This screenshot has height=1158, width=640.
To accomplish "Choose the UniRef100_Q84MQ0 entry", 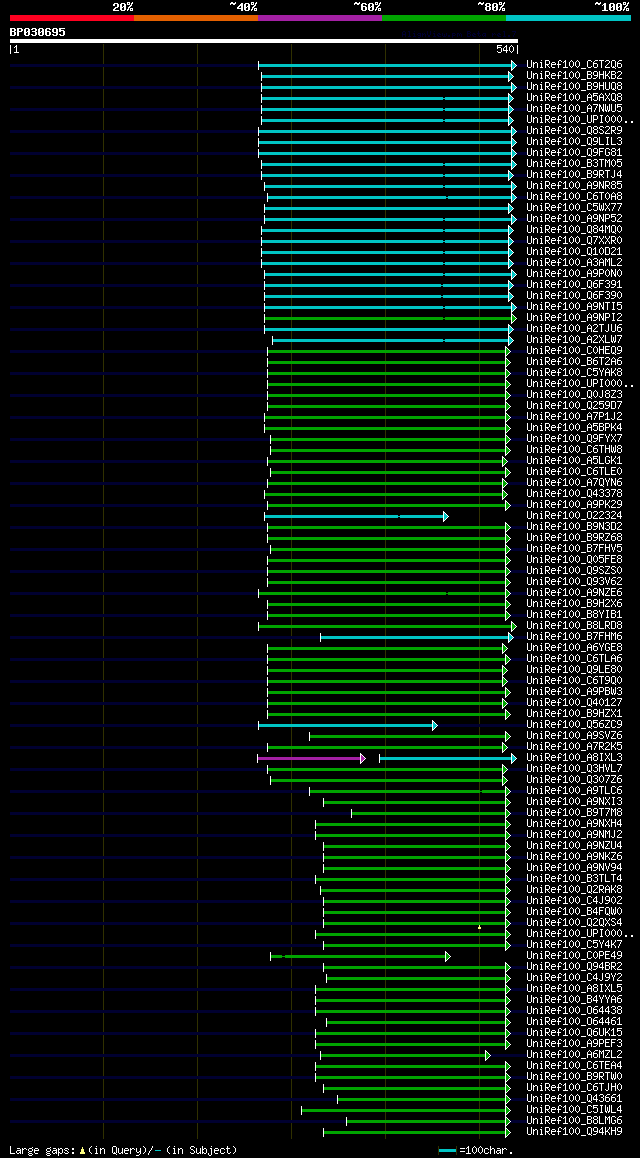I will point(574,230).
